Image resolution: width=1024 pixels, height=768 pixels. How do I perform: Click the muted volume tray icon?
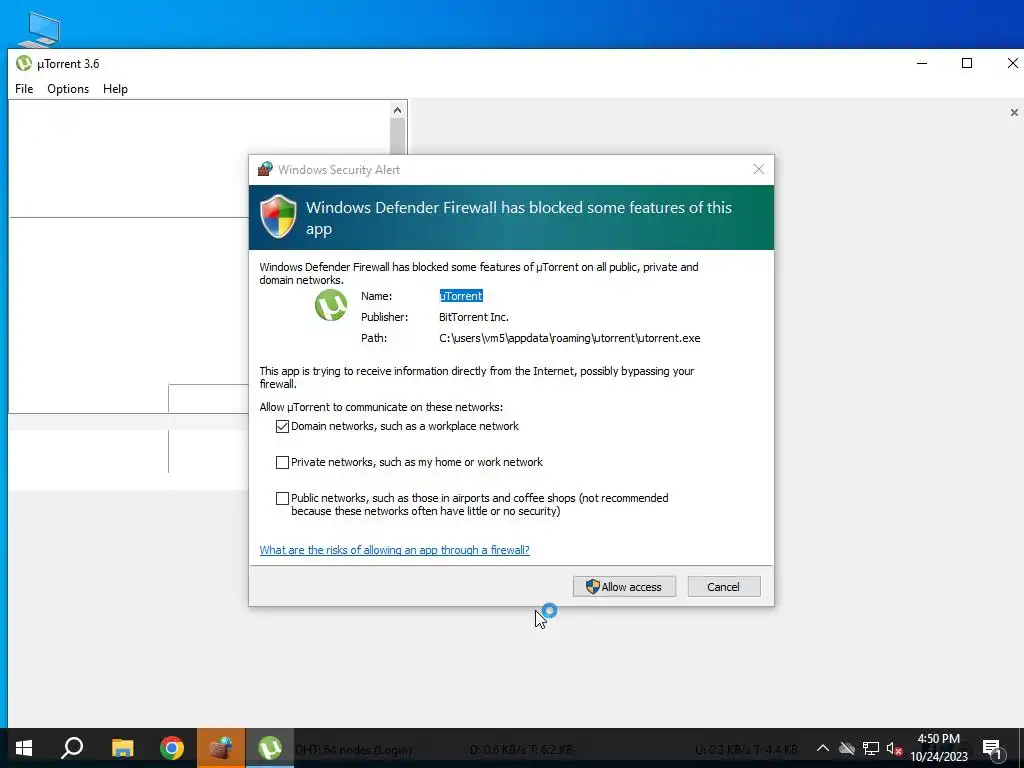tap(894, 748)
